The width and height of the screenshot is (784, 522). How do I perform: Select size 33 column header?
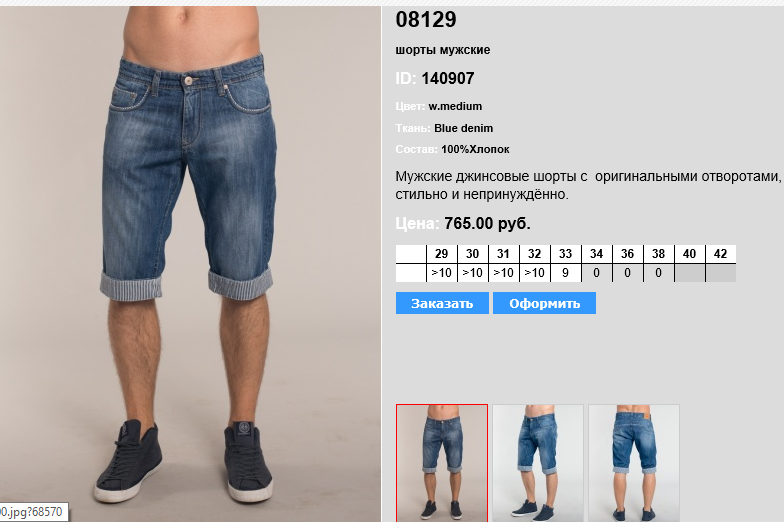(x=566, y=254)
